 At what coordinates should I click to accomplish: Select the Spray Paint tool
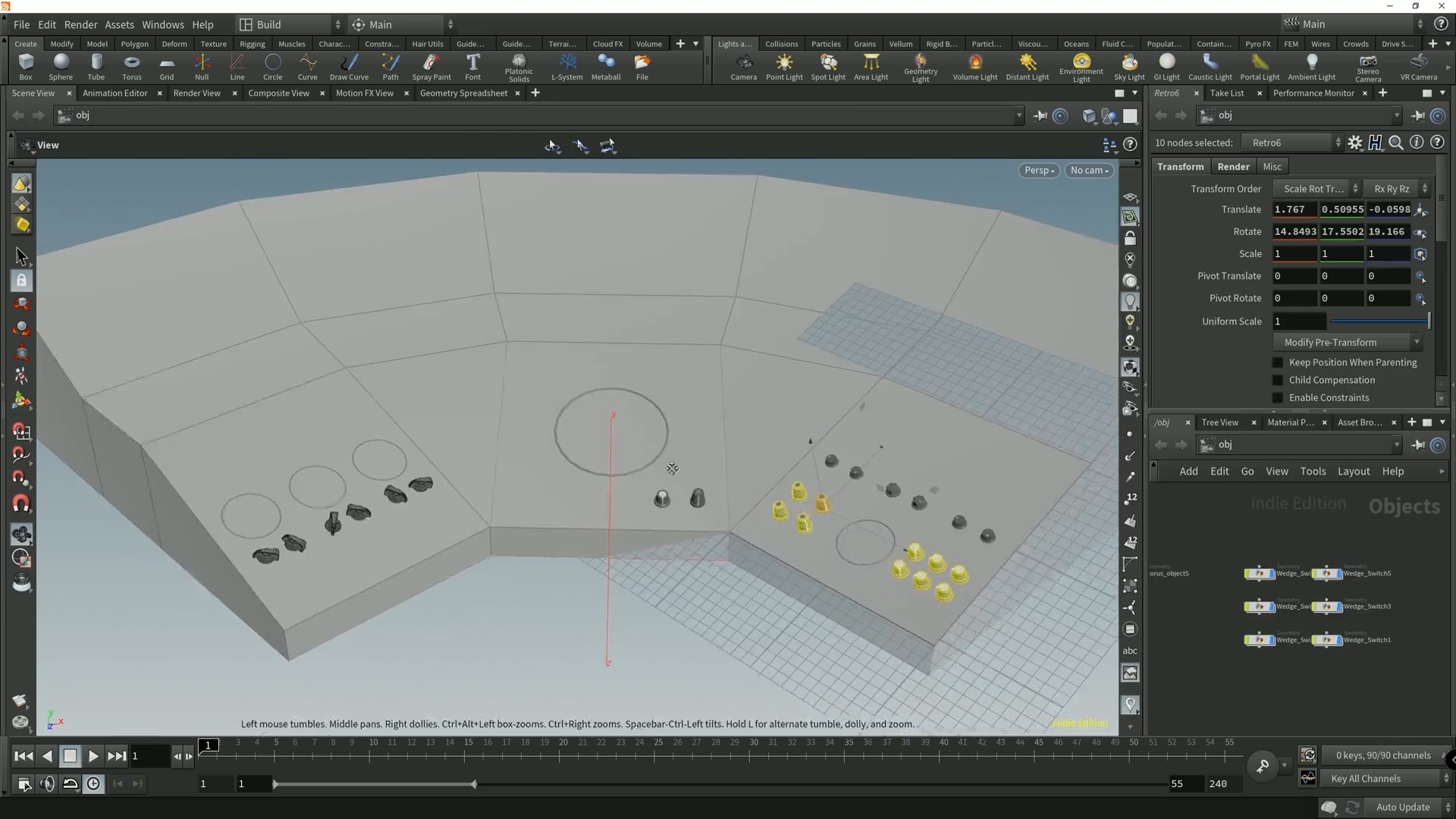431,66
